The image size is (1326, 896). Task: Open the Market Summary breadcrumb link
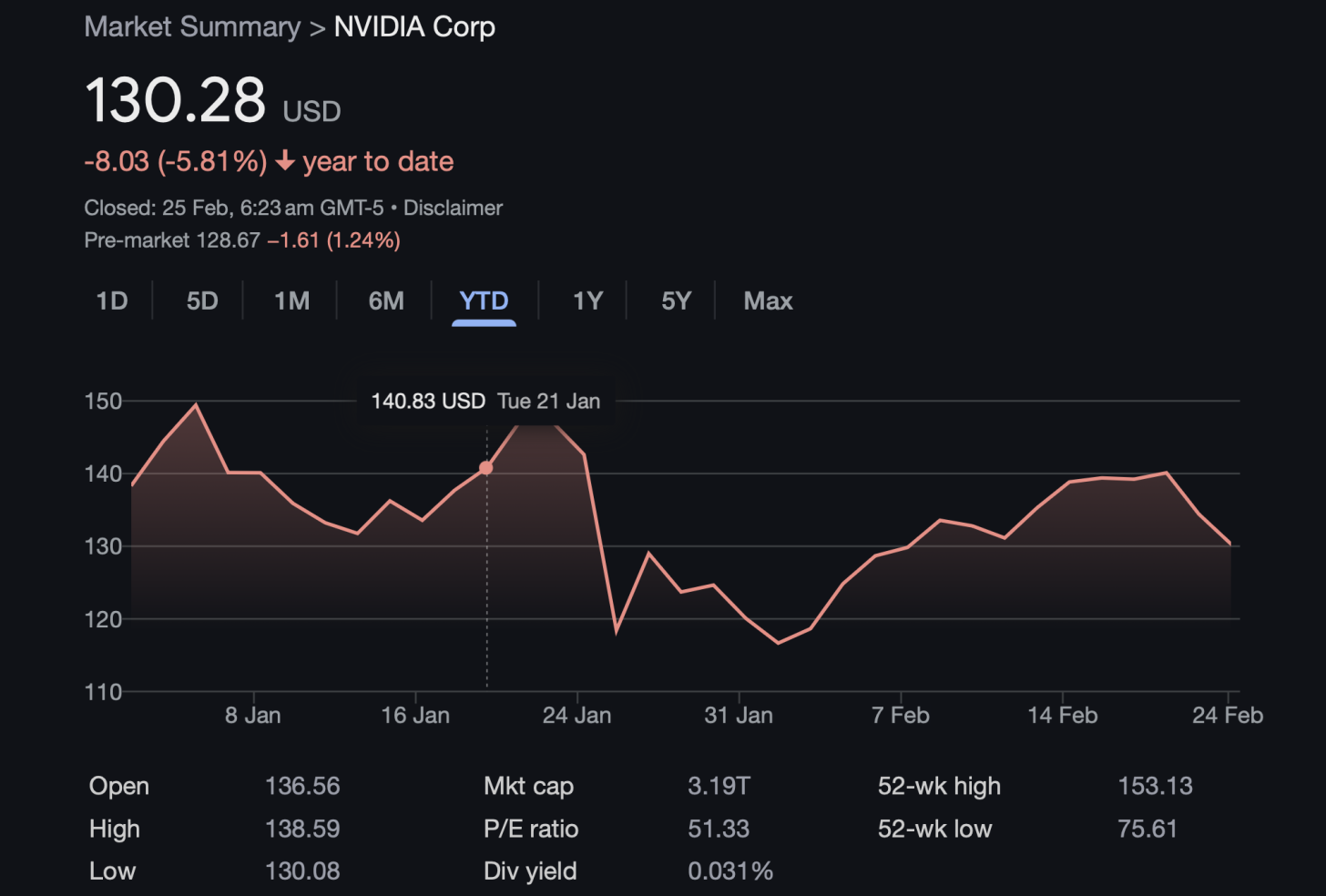point(192,27)
